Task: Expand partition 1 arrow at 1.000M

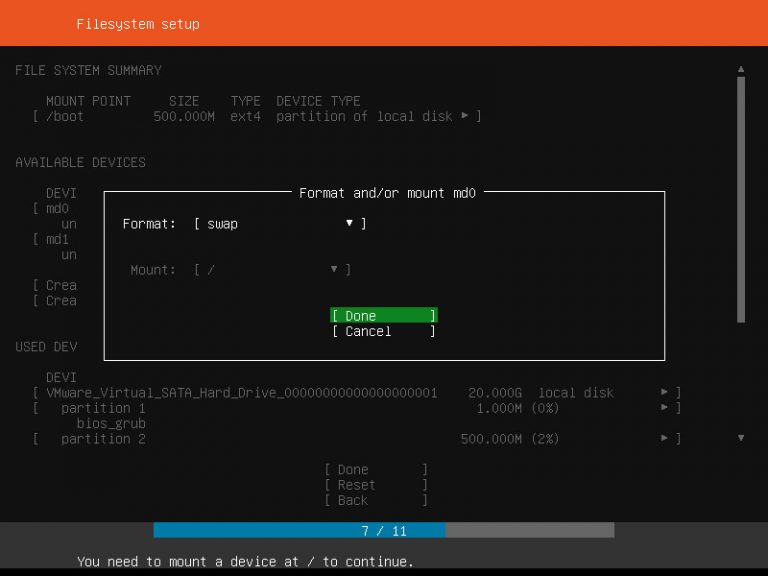Action: [664, 407]
